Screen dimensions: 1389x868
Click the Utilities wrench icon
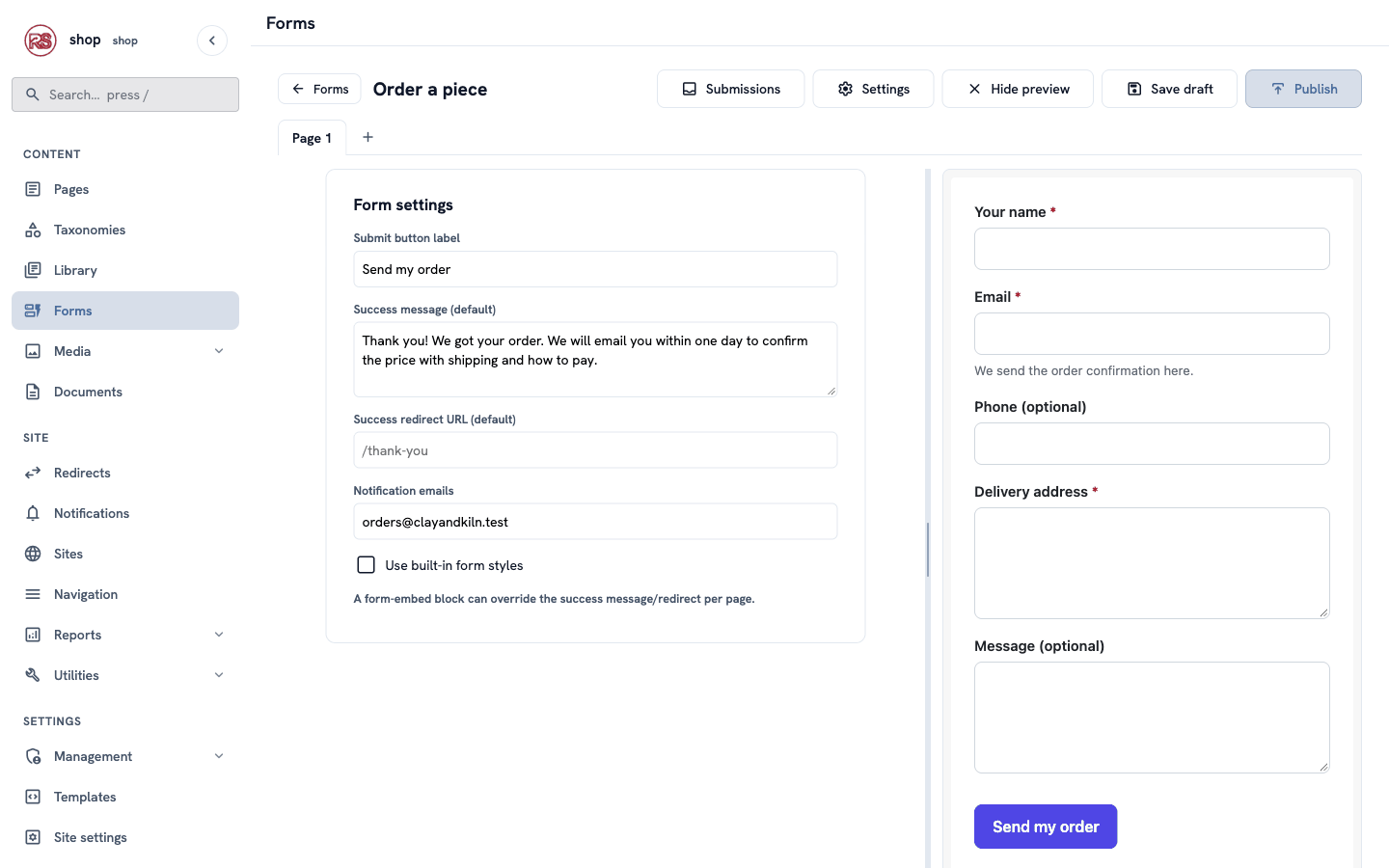33,675
